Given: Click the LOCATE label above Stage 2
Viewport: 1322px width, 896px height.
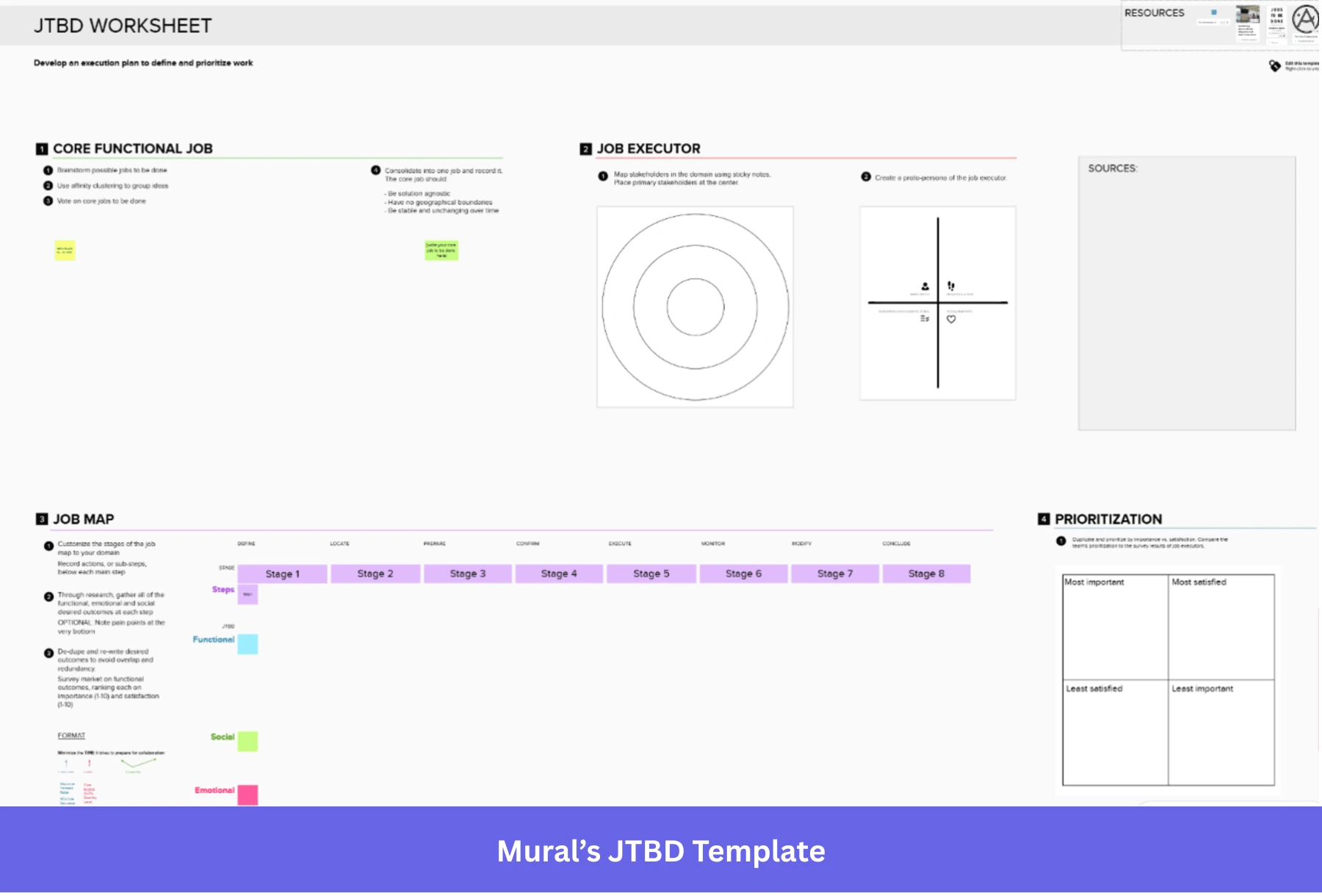Looking at the screenshot, I should click(339, 543).
